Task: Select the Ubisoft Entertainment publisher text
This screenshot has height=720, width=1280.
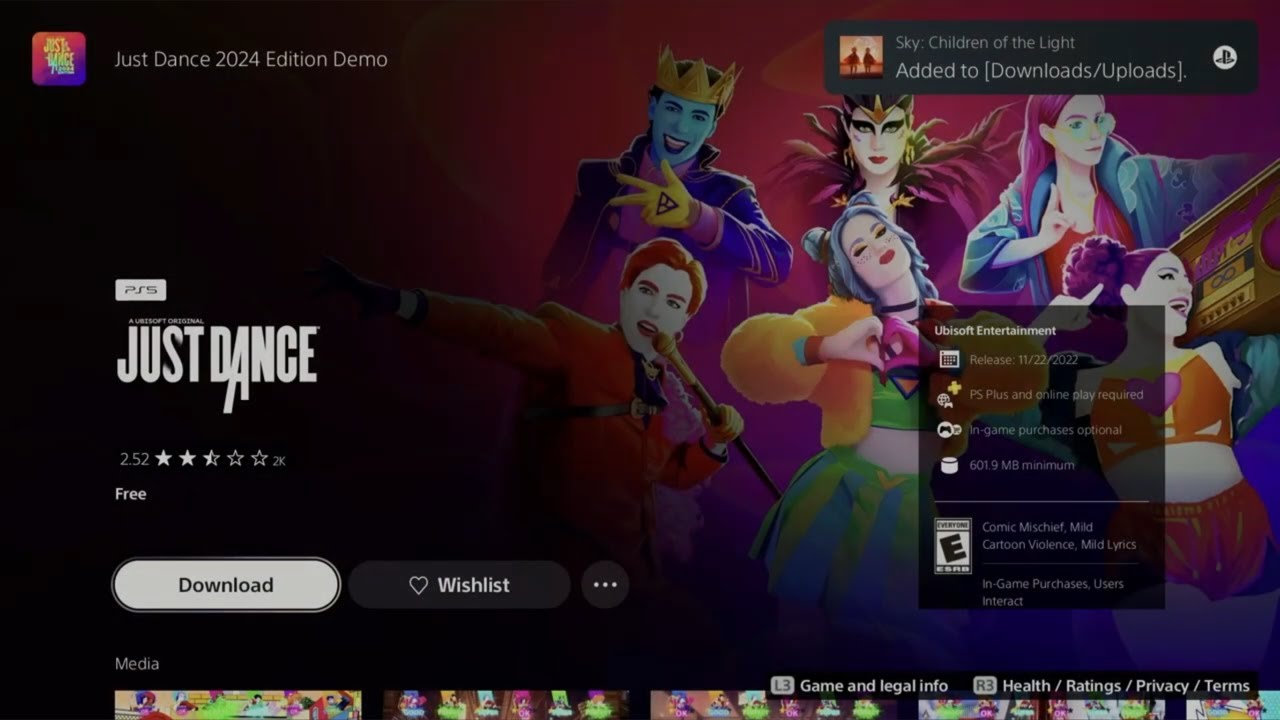Action: click(995, 331)
